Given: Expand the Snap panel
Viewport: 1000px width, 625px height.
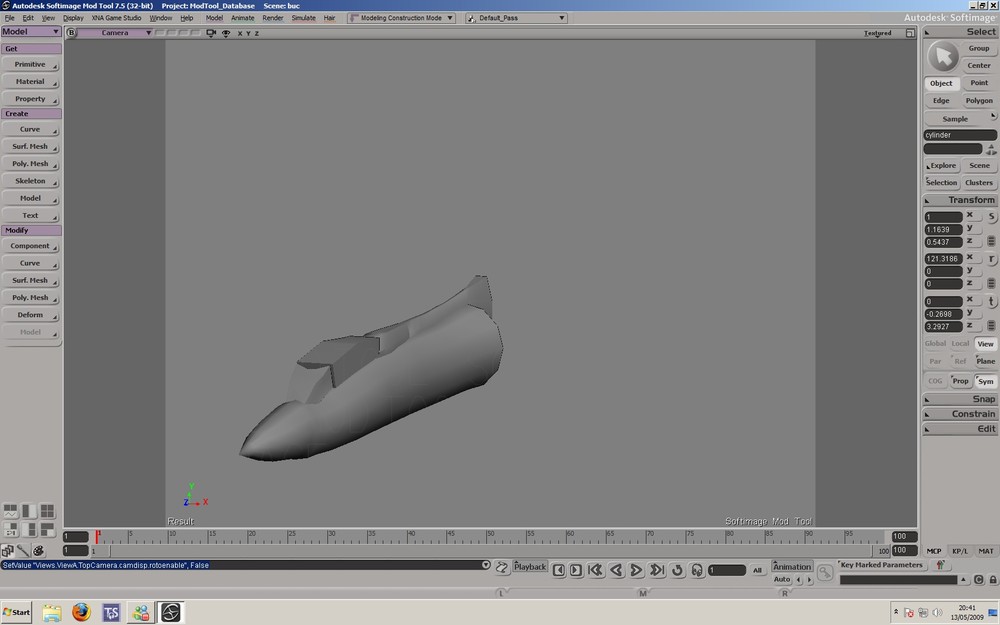Looking at the screenshot, I should [x=959, y=399].
